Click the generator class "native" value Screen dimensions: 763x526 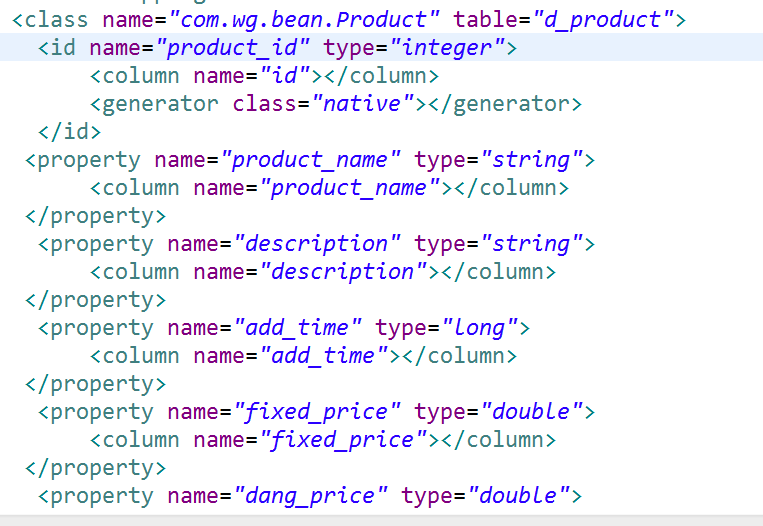tap(362, 104)
